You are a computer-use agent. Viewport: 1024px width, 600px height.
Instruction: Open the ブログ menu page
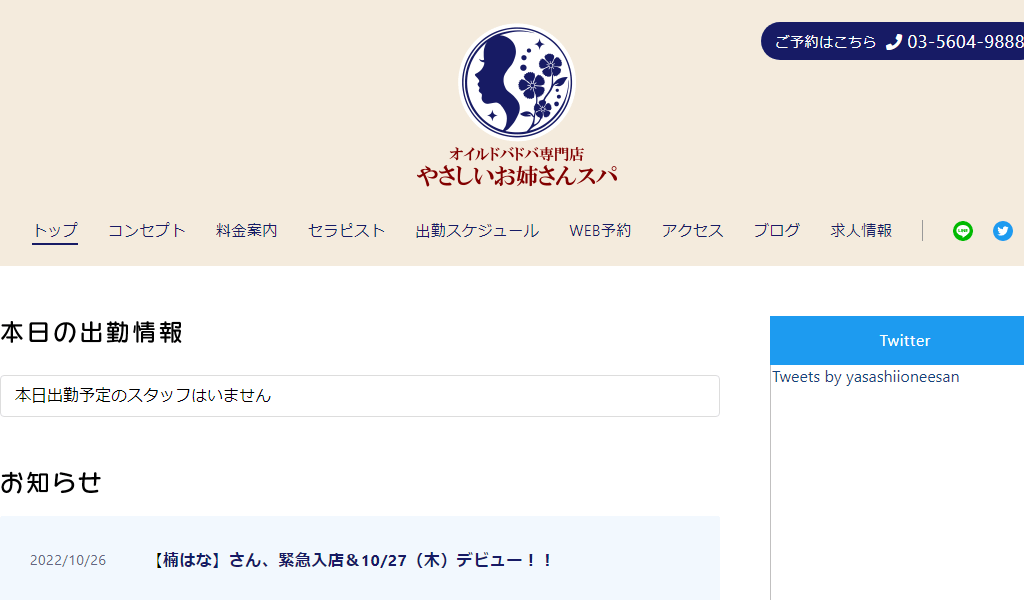pos(776,230)
